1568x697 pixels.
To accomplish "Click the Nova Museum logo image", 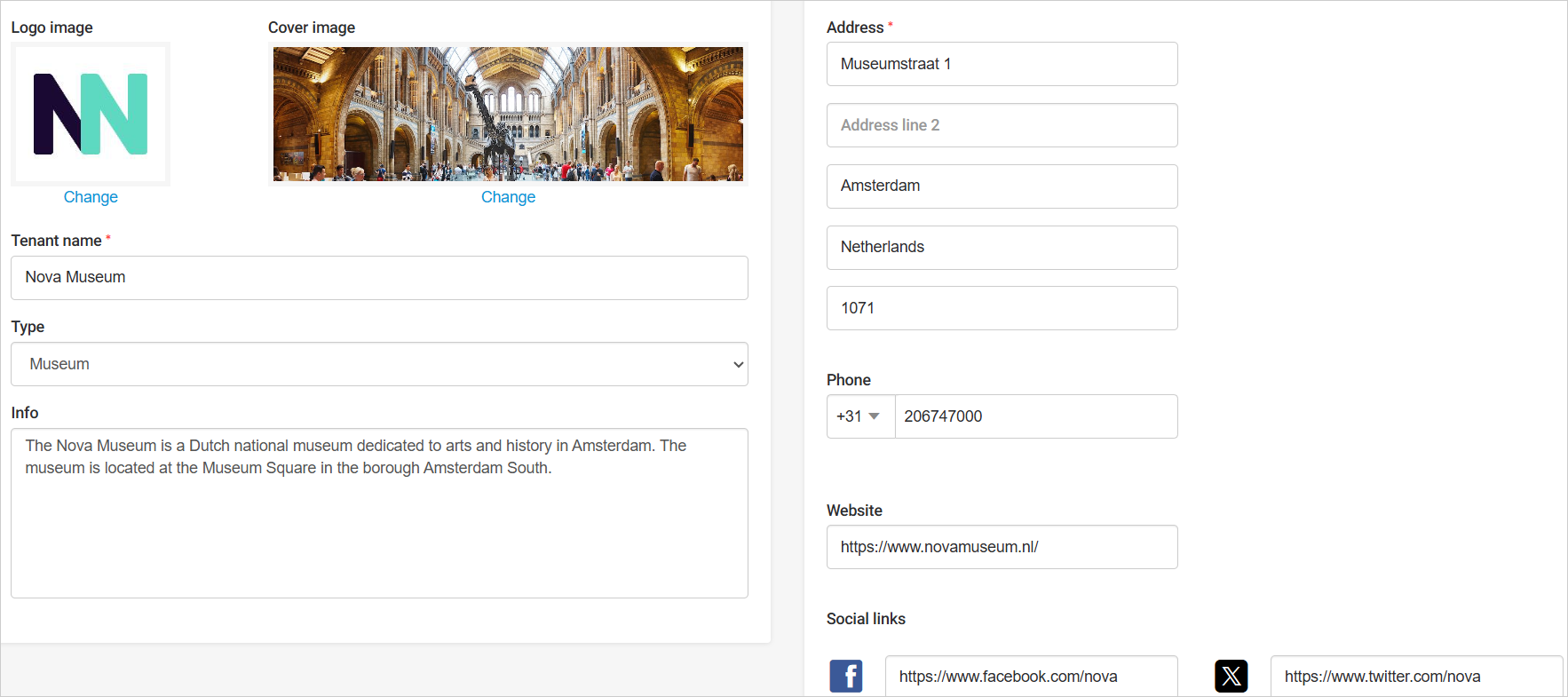I will click(91, 114).
